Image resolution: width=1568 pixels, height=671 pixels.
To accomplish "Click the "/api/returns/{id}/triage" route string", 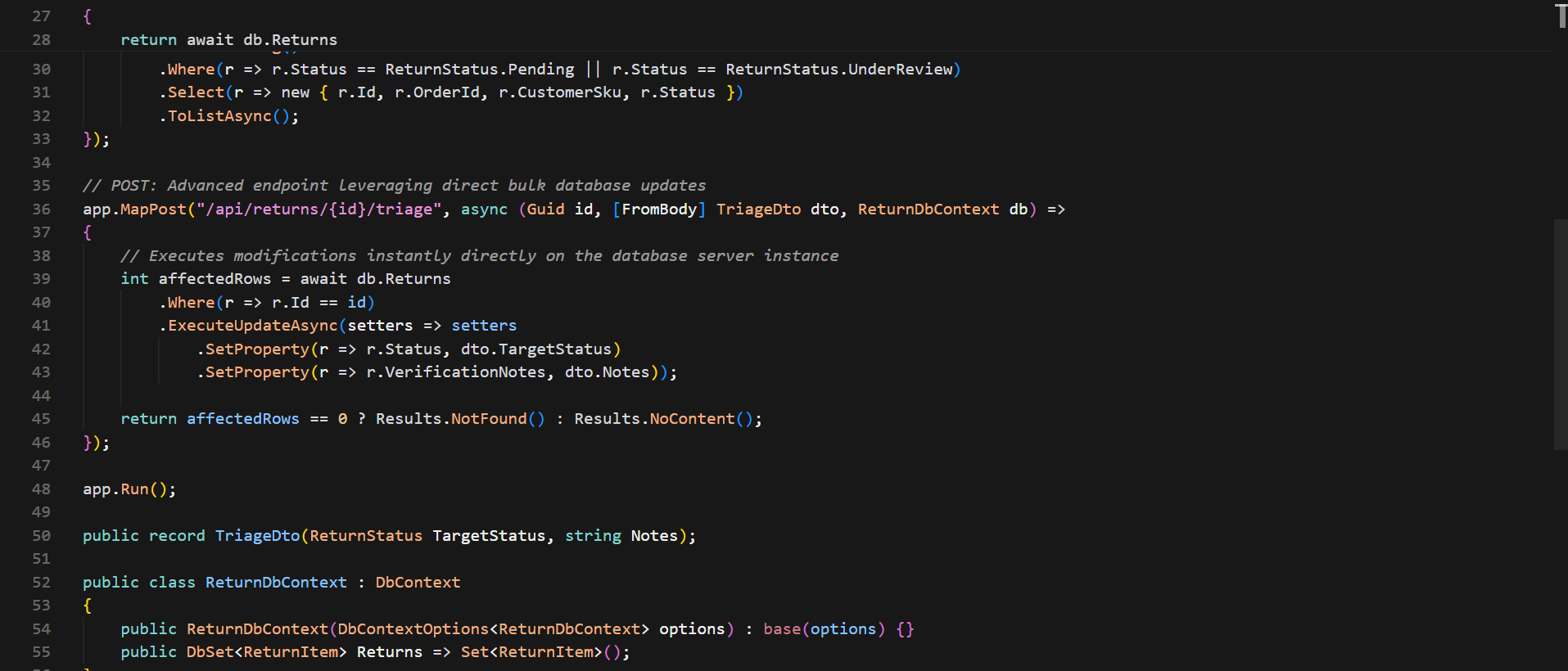I will point(319,209).
